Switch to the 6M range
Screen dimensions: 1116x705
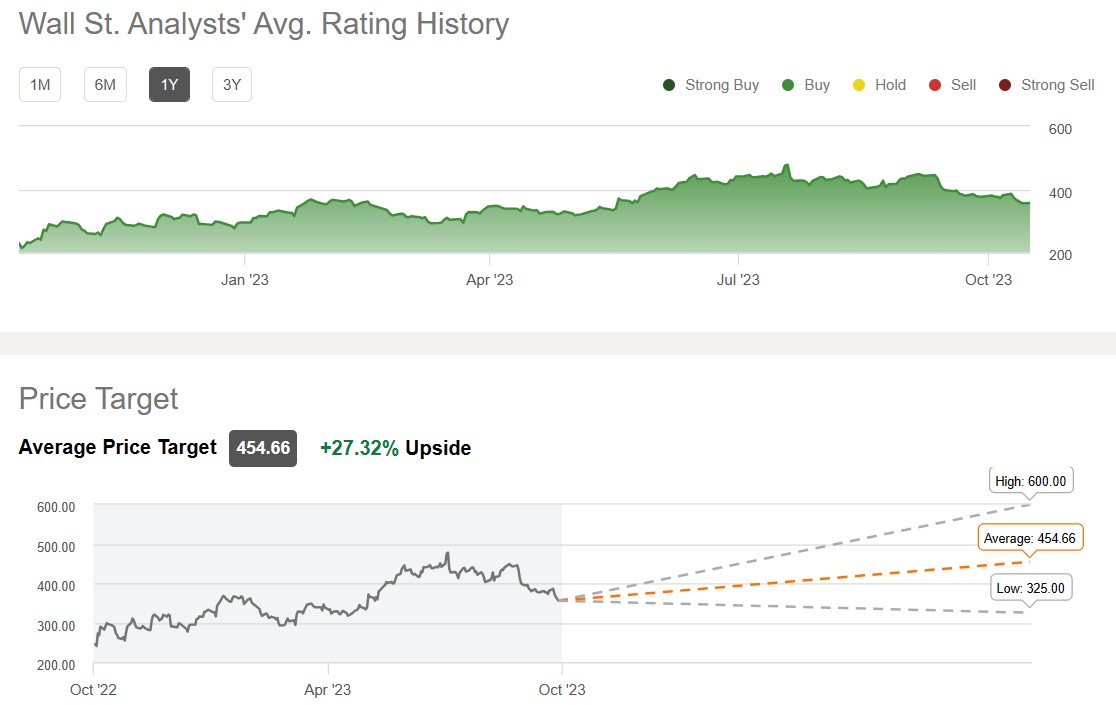[x=105, y=85]
